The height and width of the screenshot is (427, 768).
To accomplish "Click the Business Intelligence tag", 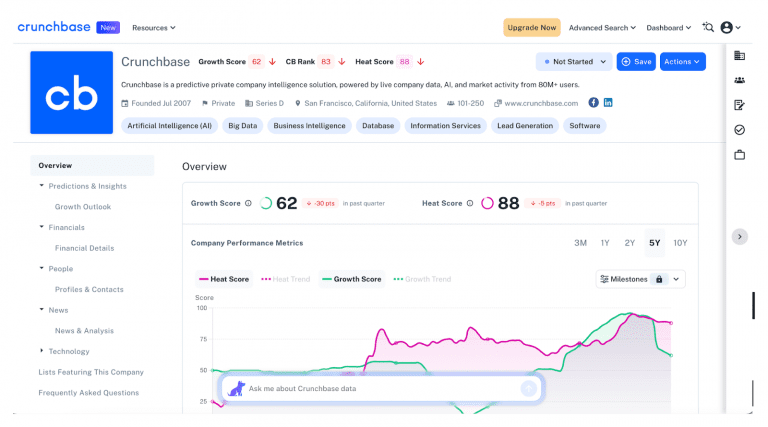I will pos(309,126).
